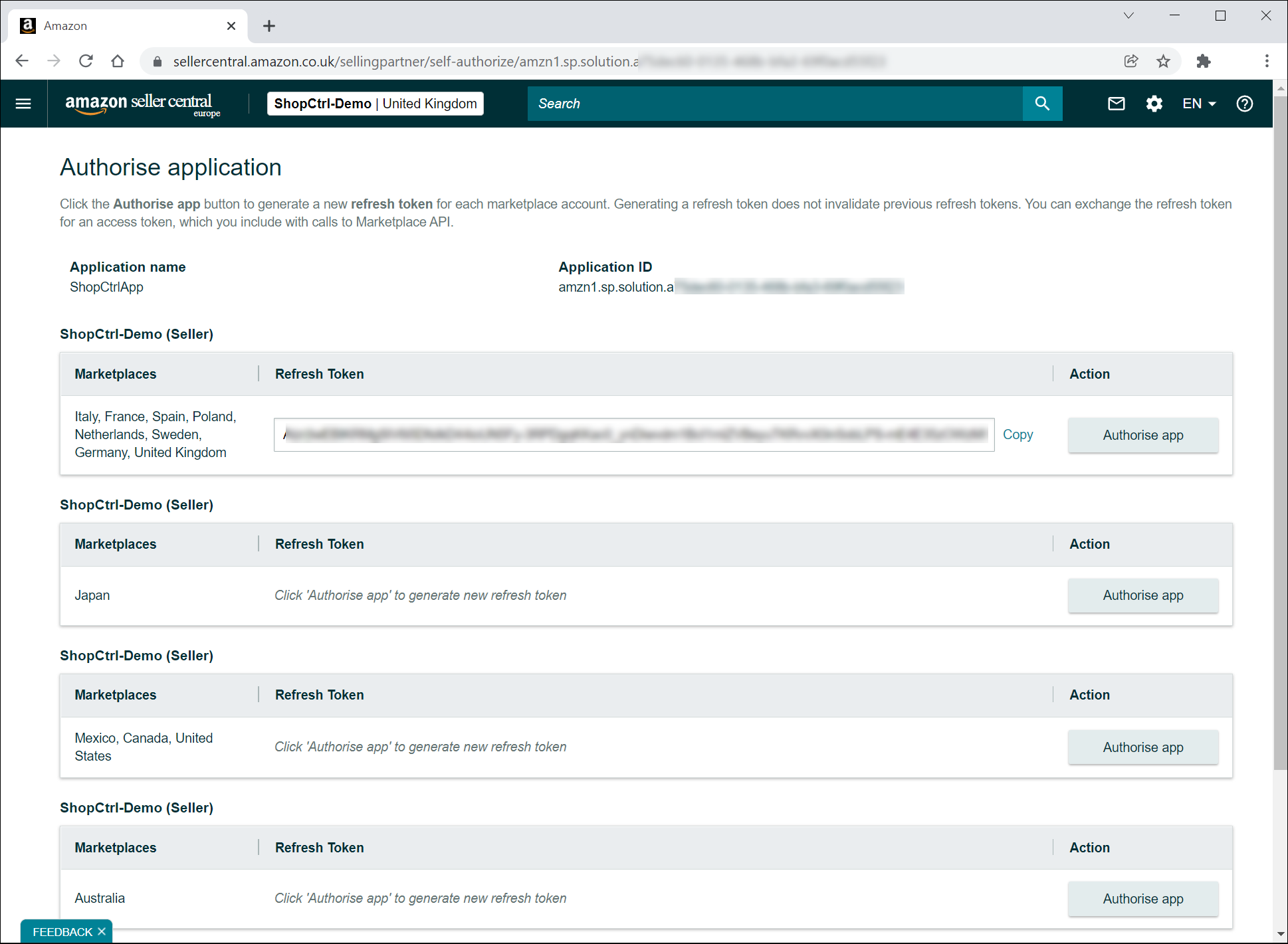Click the first table's 'Refresh Token' header

(320, 374)
